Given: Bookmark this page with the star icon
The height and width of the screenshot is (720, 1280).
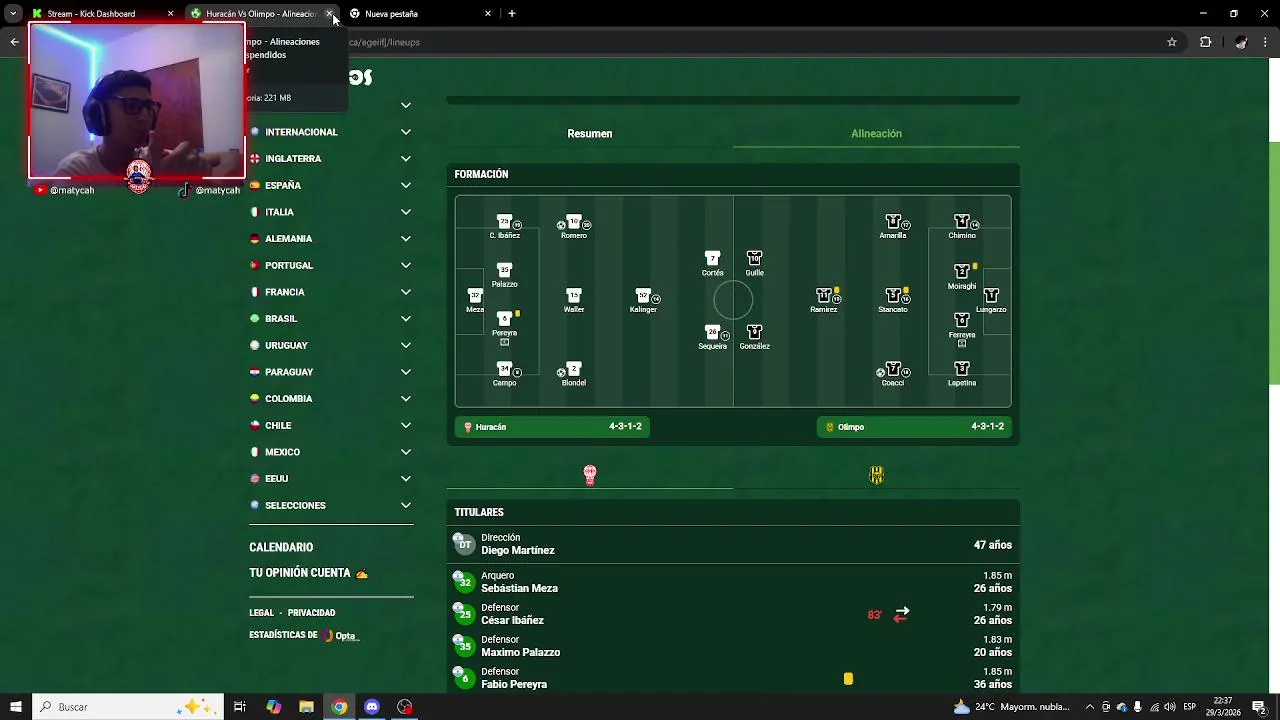Looking at the screenshot, I should (1172, 42).
